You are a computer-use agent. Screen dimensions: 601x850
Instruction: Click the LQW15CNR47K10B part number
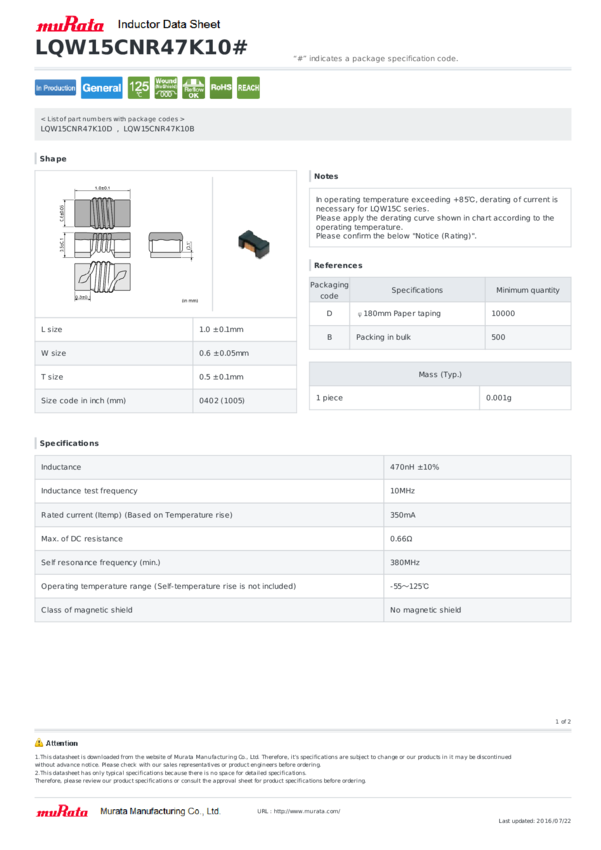tap(159, 129)
